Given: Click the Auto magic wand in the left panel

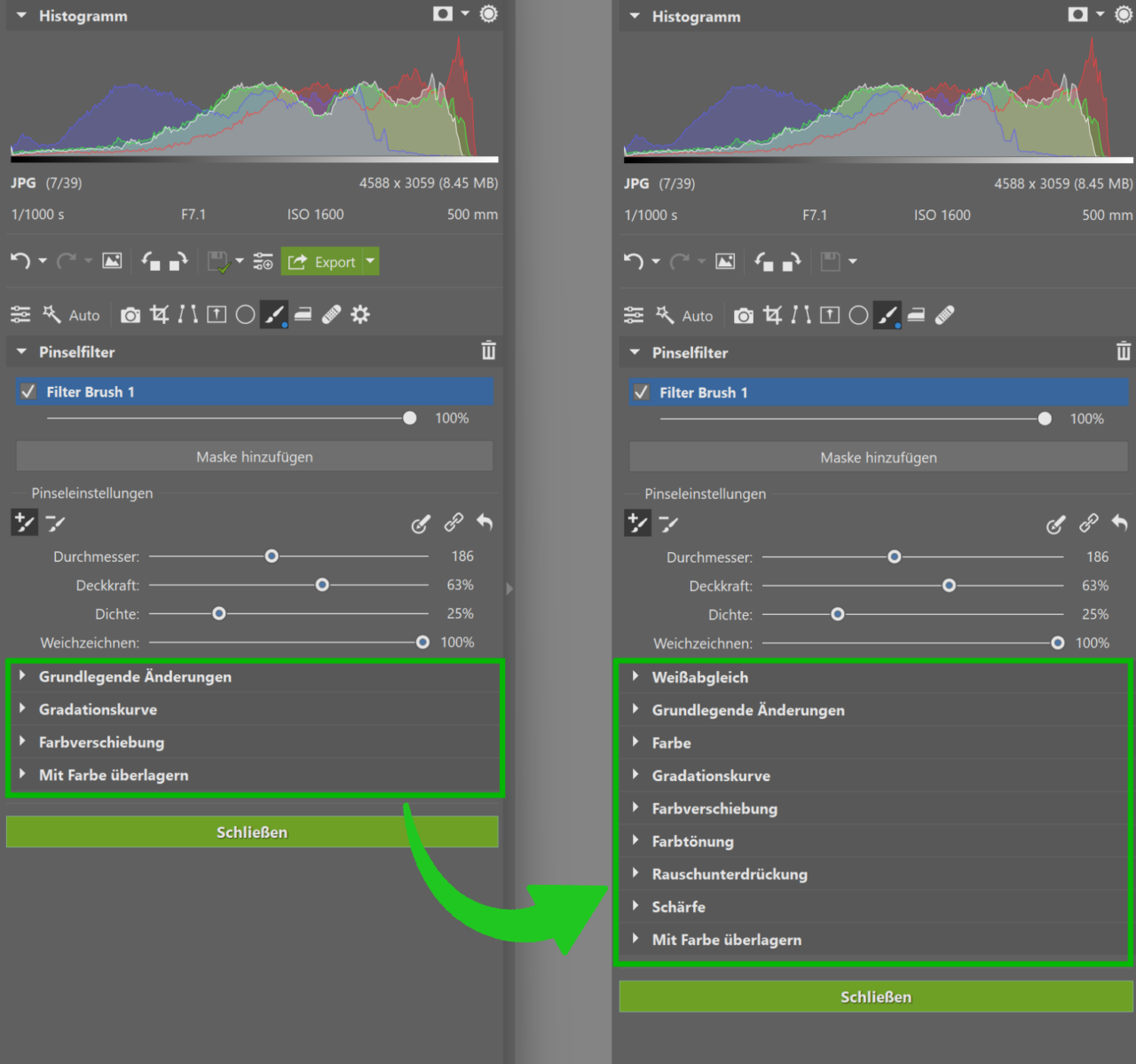Looking at the screenshot, I should 51,314.
